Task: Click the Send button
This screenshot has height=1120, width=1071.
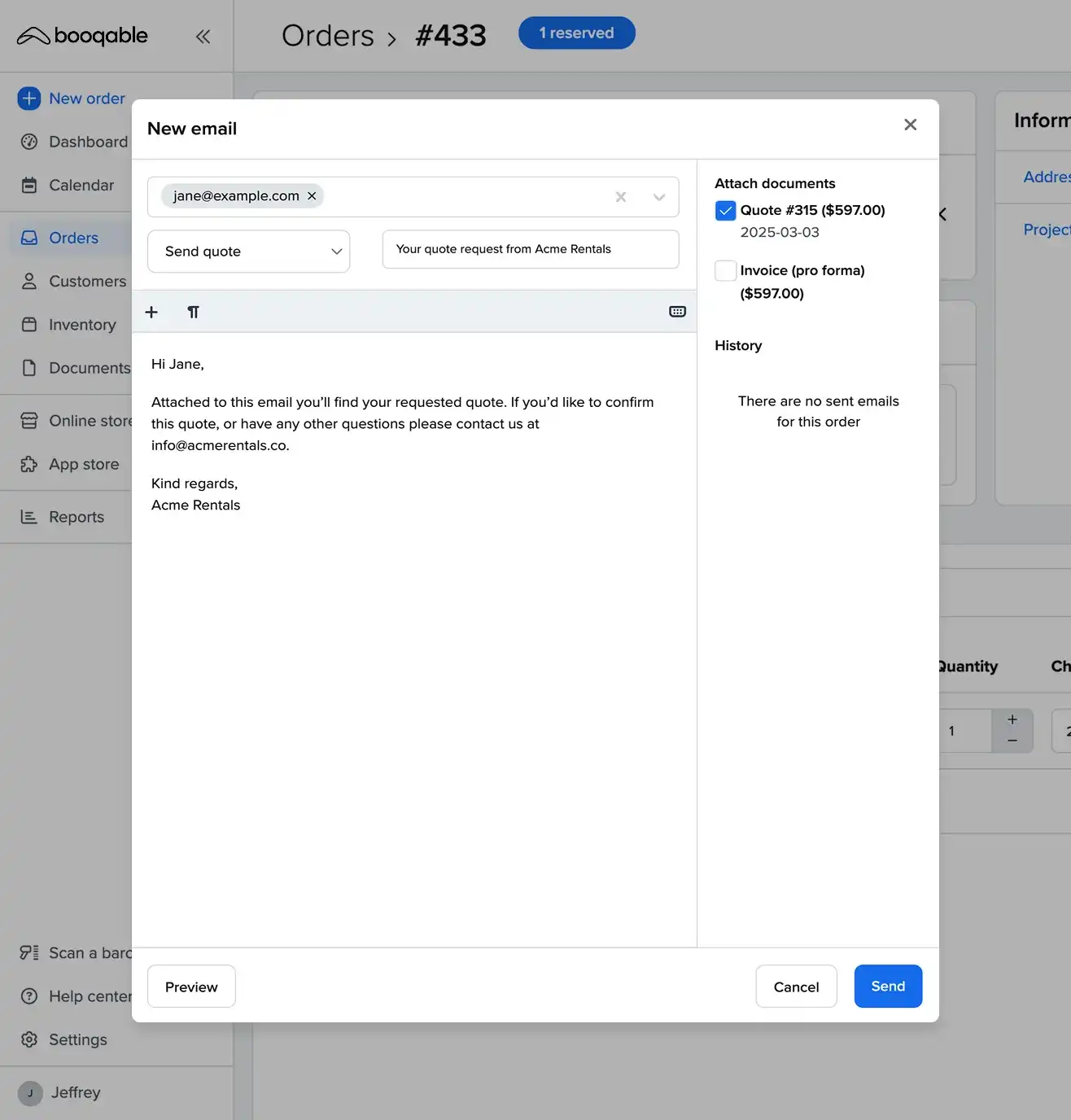Action: click(888, 986)
